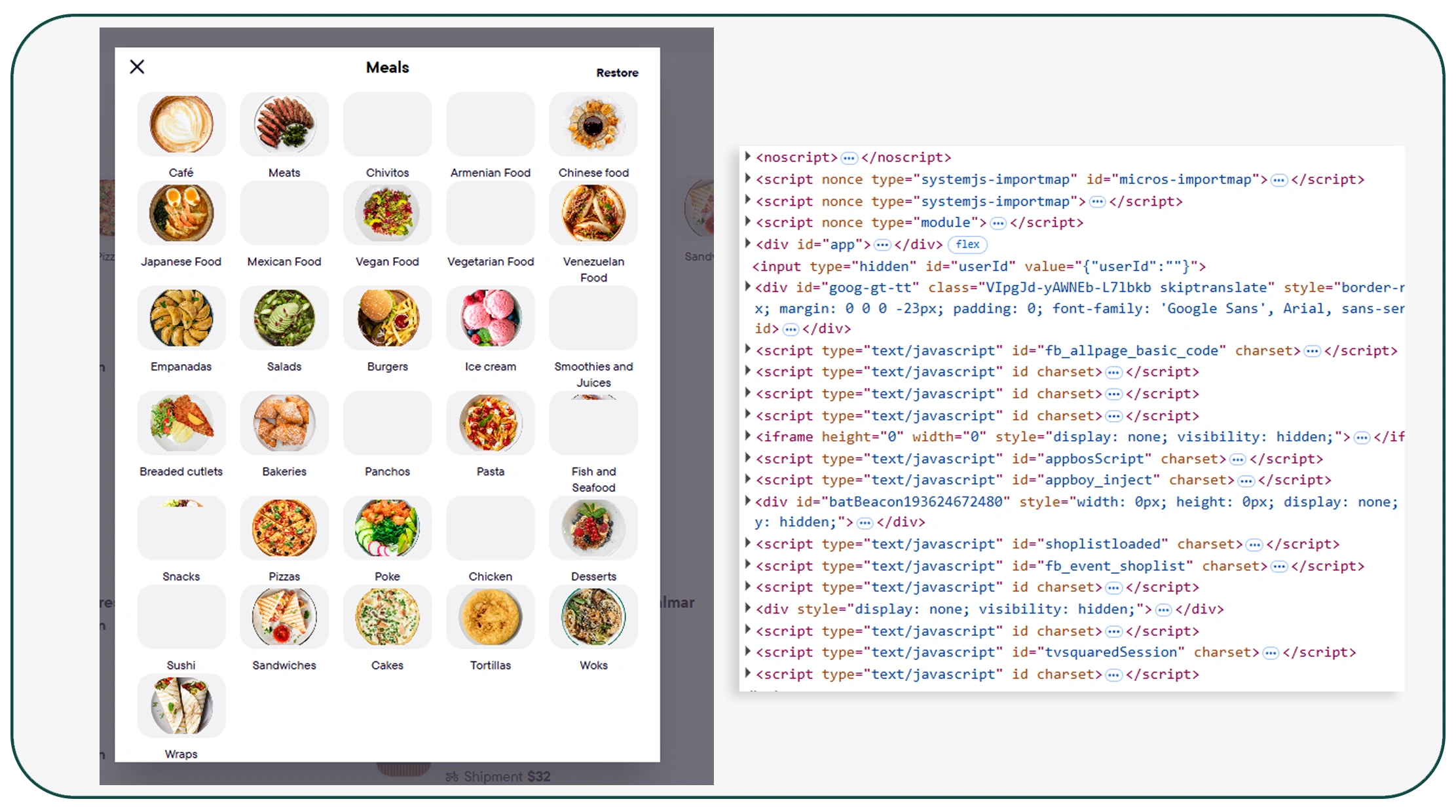
Task: Expand the iframe element node
Action: 747,435
